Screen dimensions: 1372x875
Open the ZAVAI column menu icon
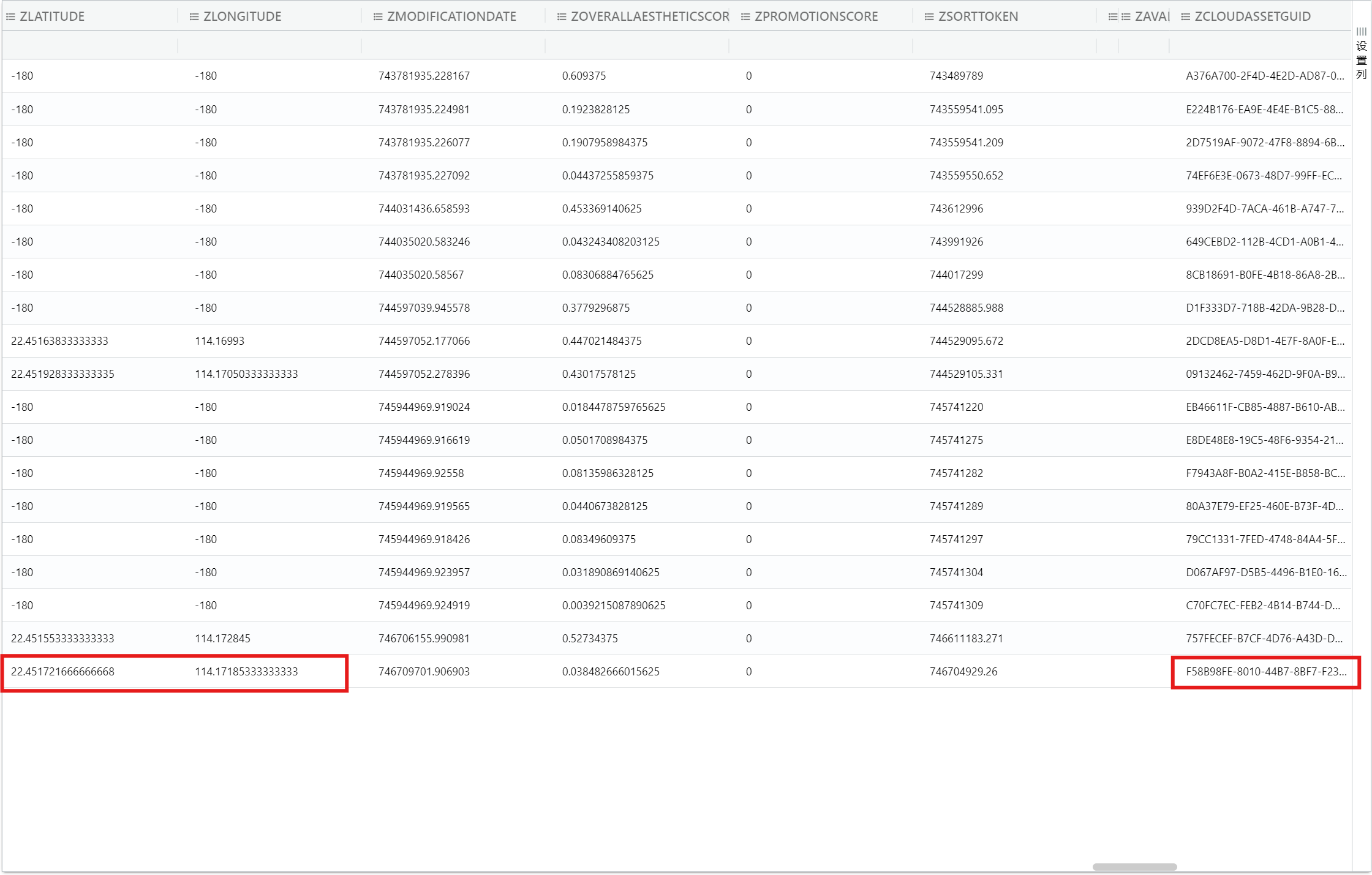[x=1126, y=17]
